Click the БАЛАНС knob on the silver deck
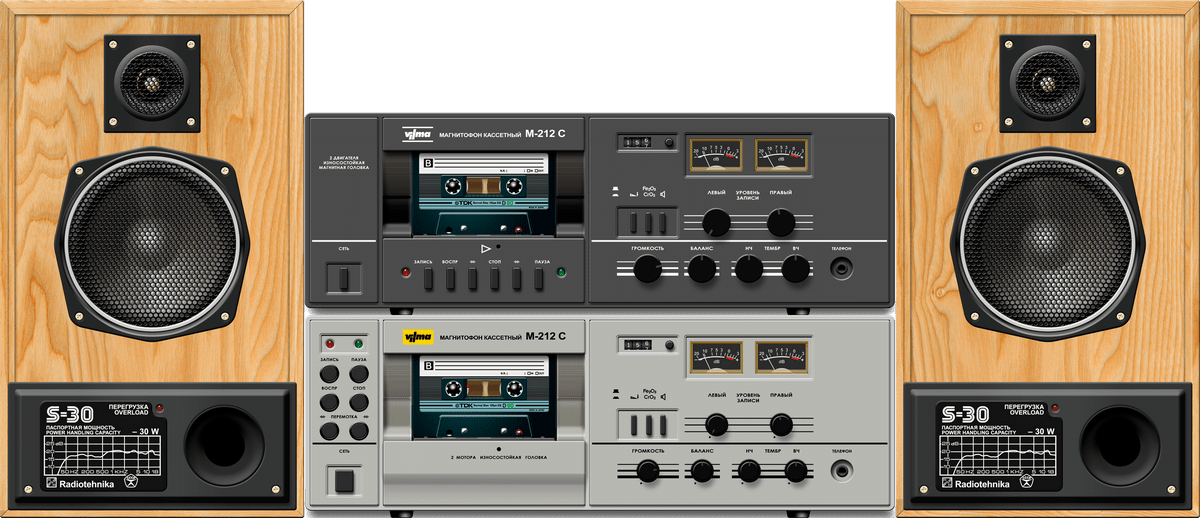 [x=702, y=472]
